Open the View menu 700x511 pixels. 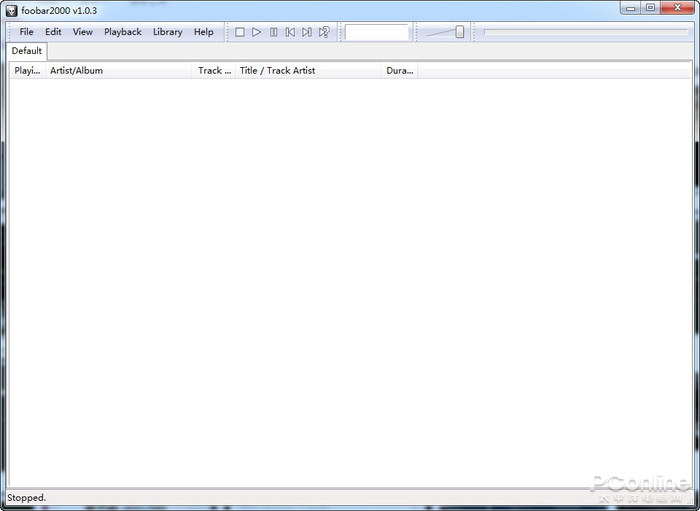83,32
